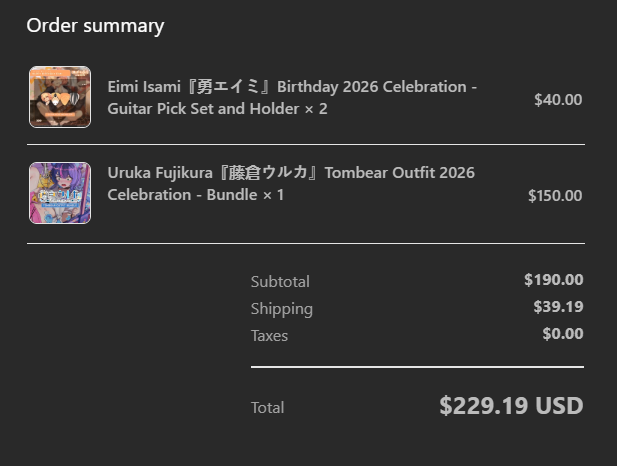Select the $190.00 subtotal amount
The height and width of the screenshot is (466, 617).
(553, 280)
